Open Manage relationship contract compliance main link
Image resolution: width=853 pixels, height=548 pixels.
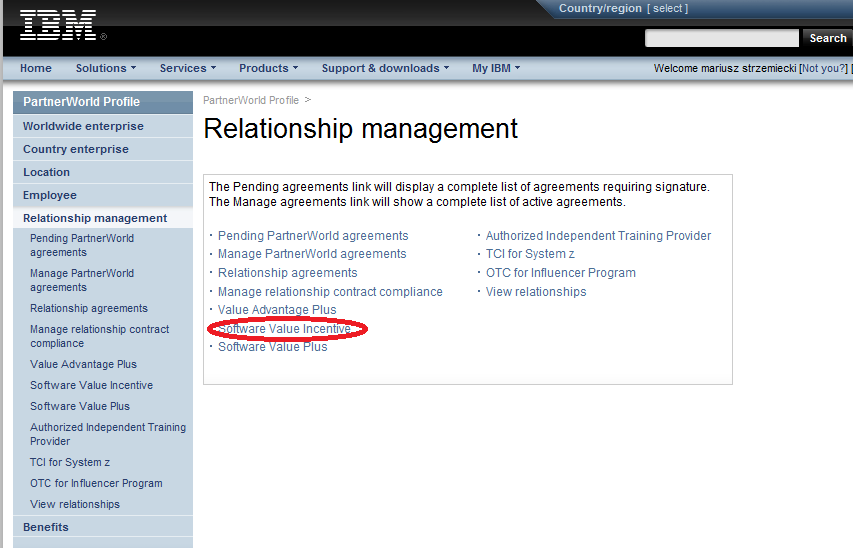tap(330, 292)
